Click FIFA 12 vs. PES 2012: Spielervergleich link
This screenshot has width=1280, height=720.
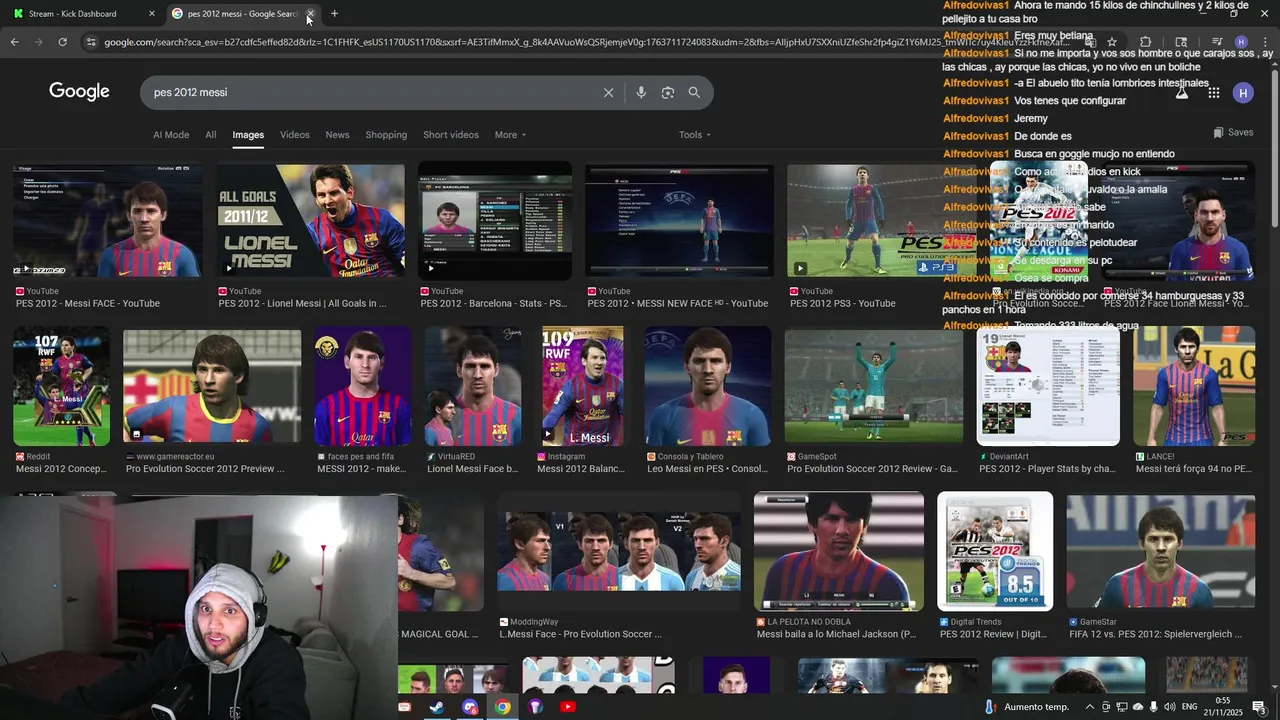(x=1155, y=634)
